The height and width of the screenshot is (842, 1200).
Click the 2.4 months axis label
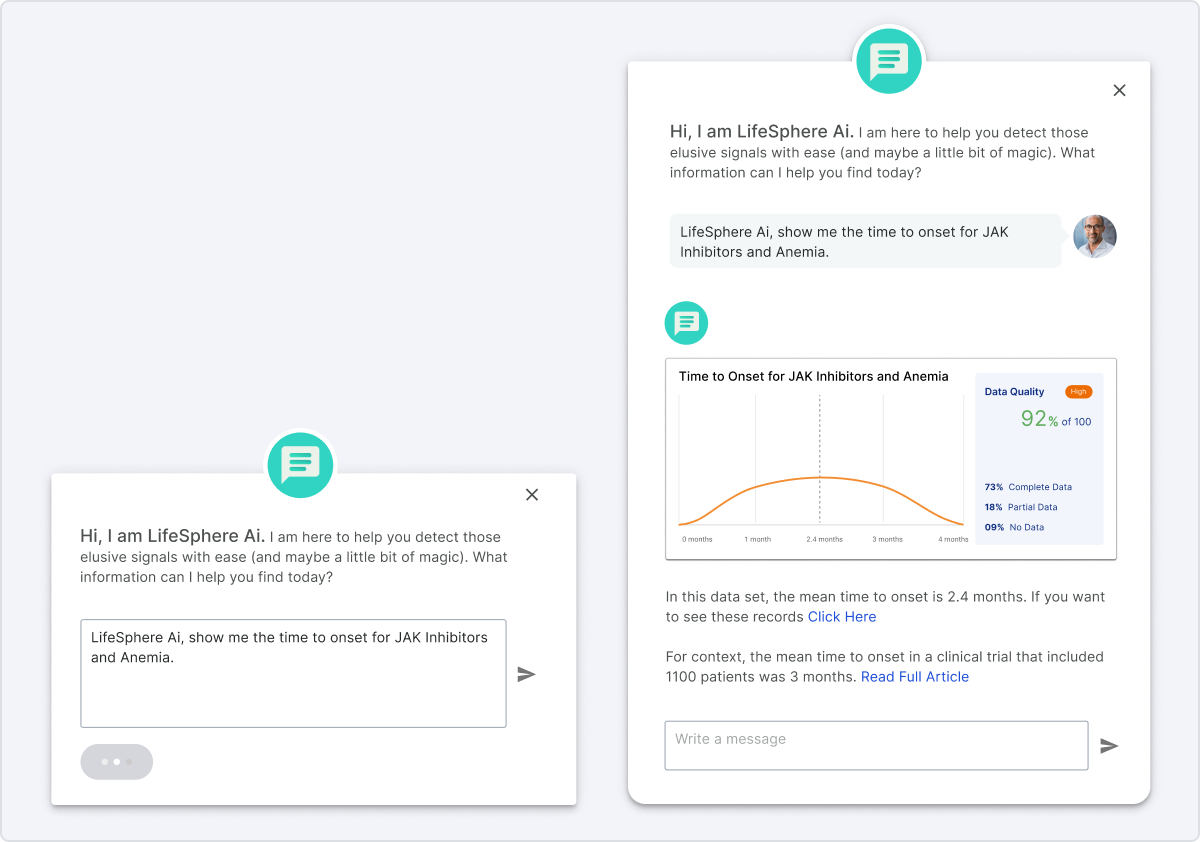coord(825,539)
